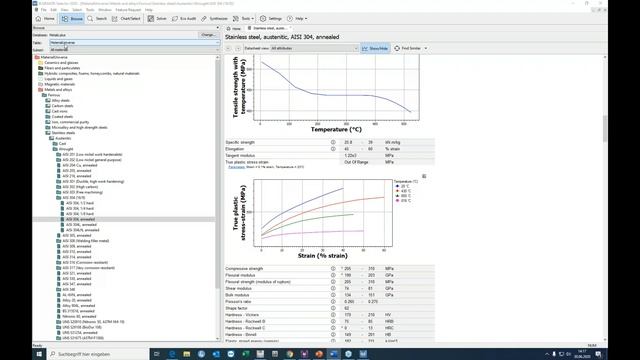Open the Home toolbar button
Viewport: 640px width, 360px height.
[45, 19]
